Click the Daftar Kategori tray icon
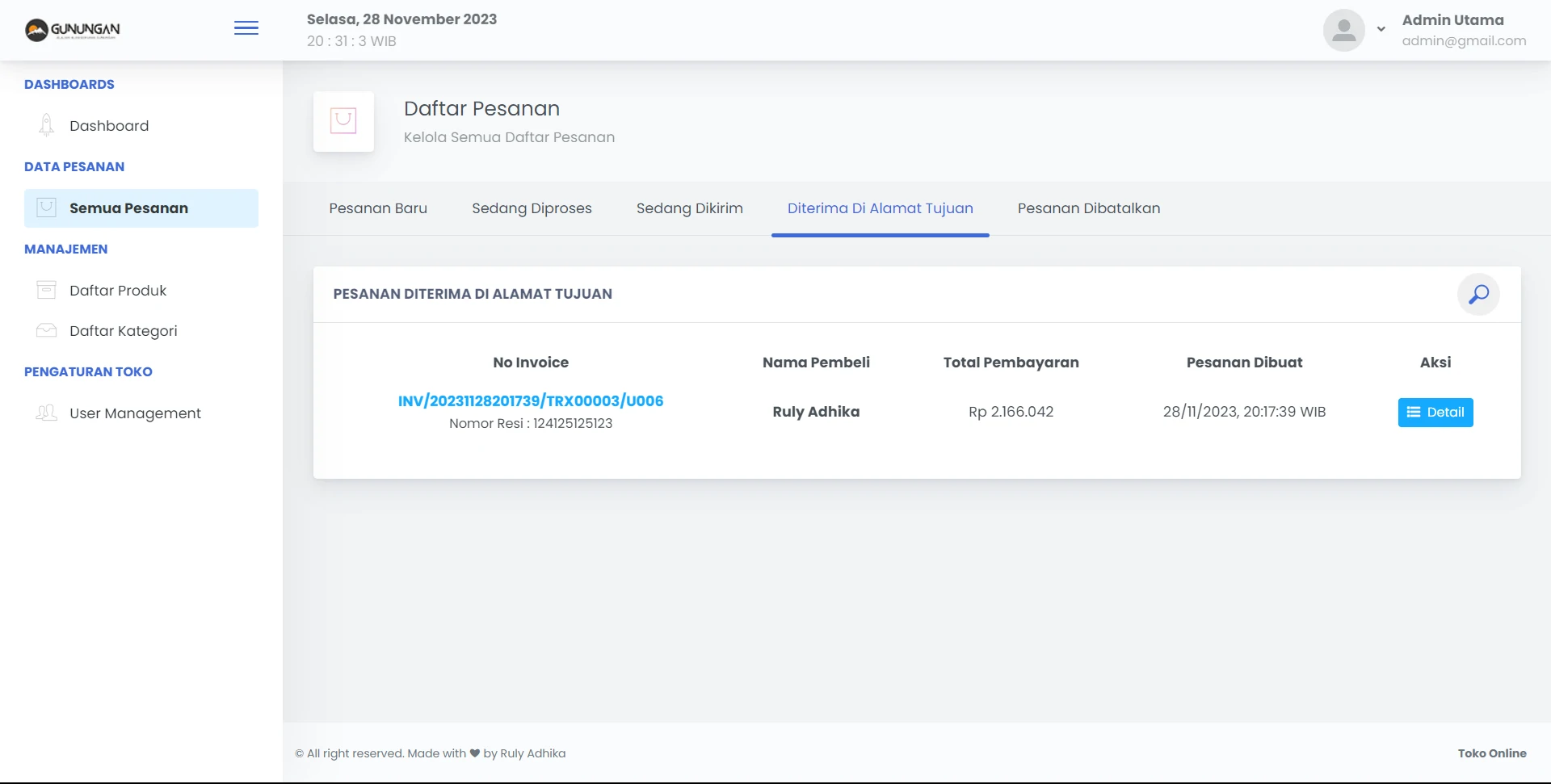Screen dimensions: 1551x784 click(47, 330)
